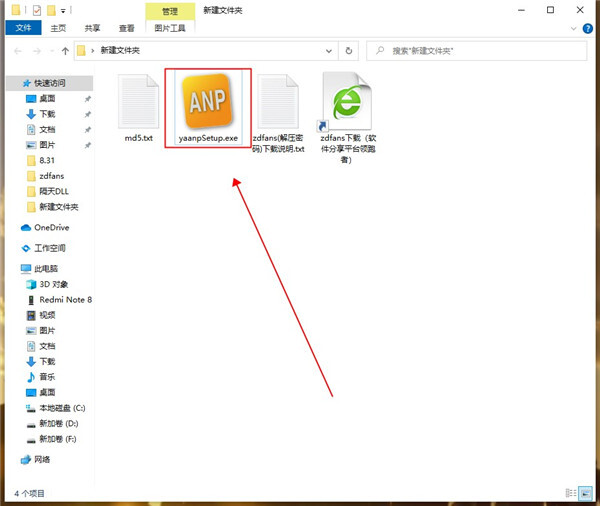Select the zdfans下载 shortcut file

click(348, 118)
